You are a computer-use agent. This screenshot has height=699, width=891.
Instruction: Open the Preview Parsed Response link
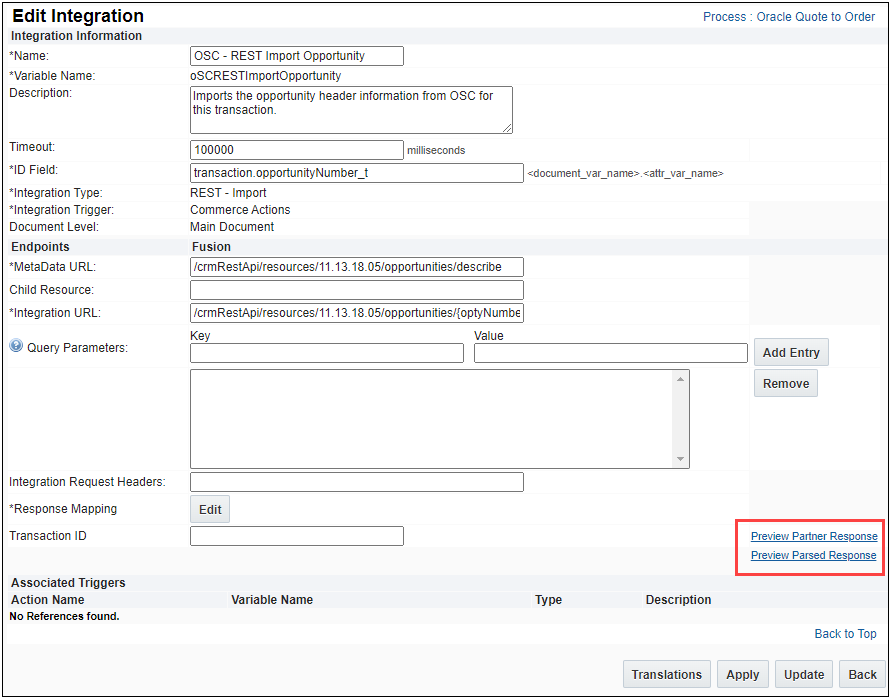(813, 556)
